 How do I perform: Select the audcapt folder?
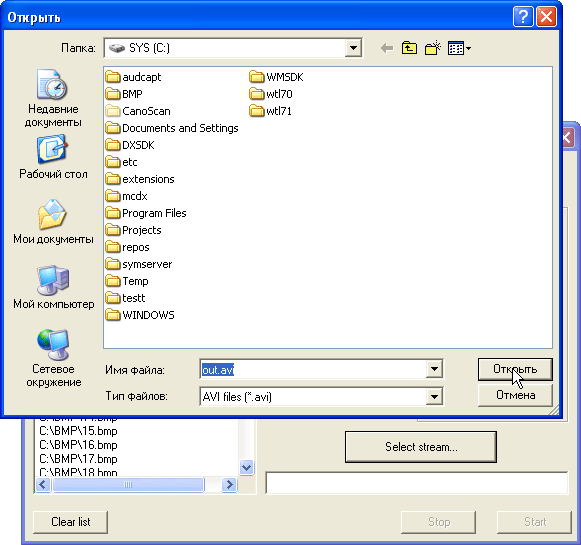click(133, 77)
